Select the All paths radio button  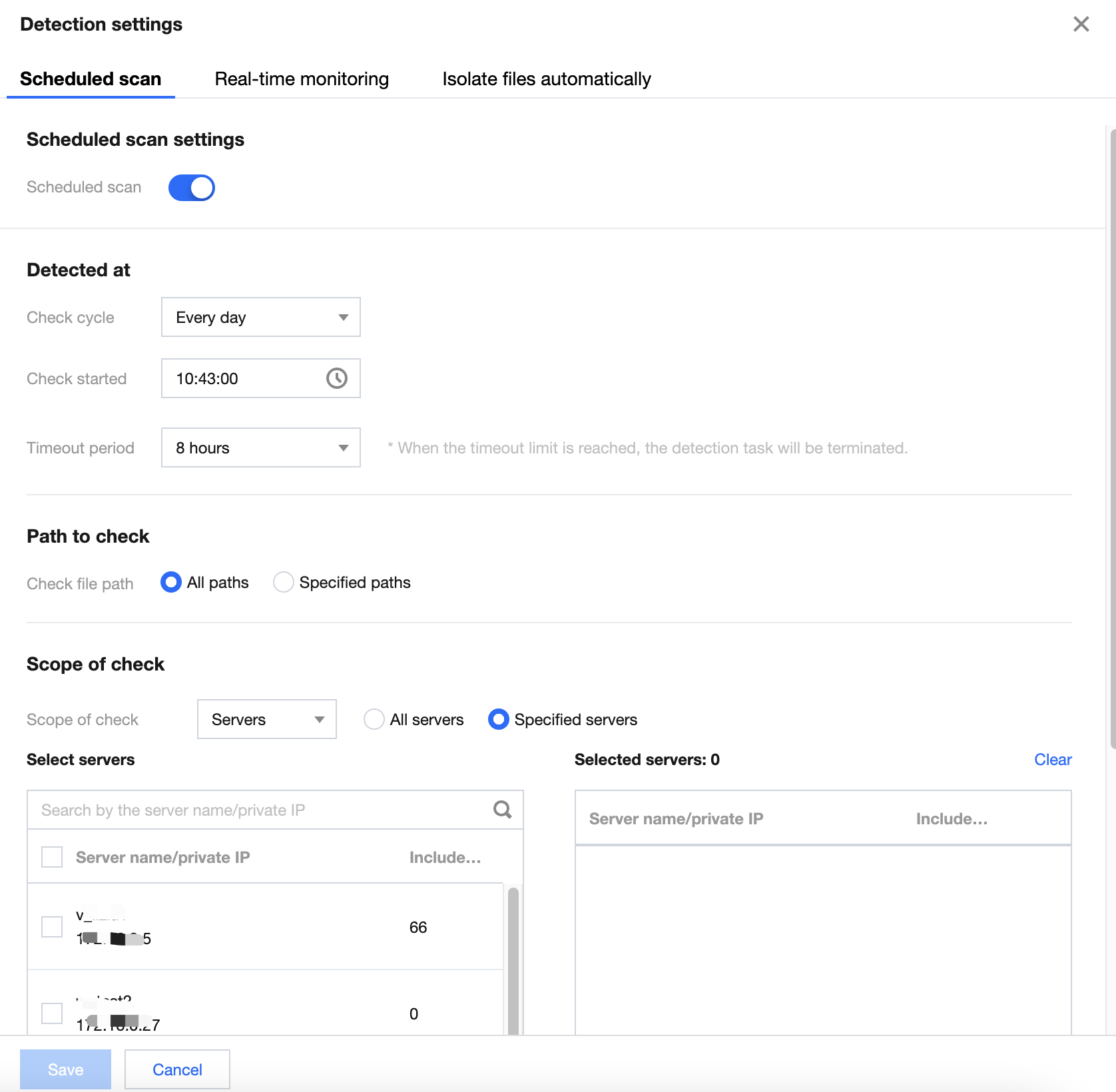point(171,583)
